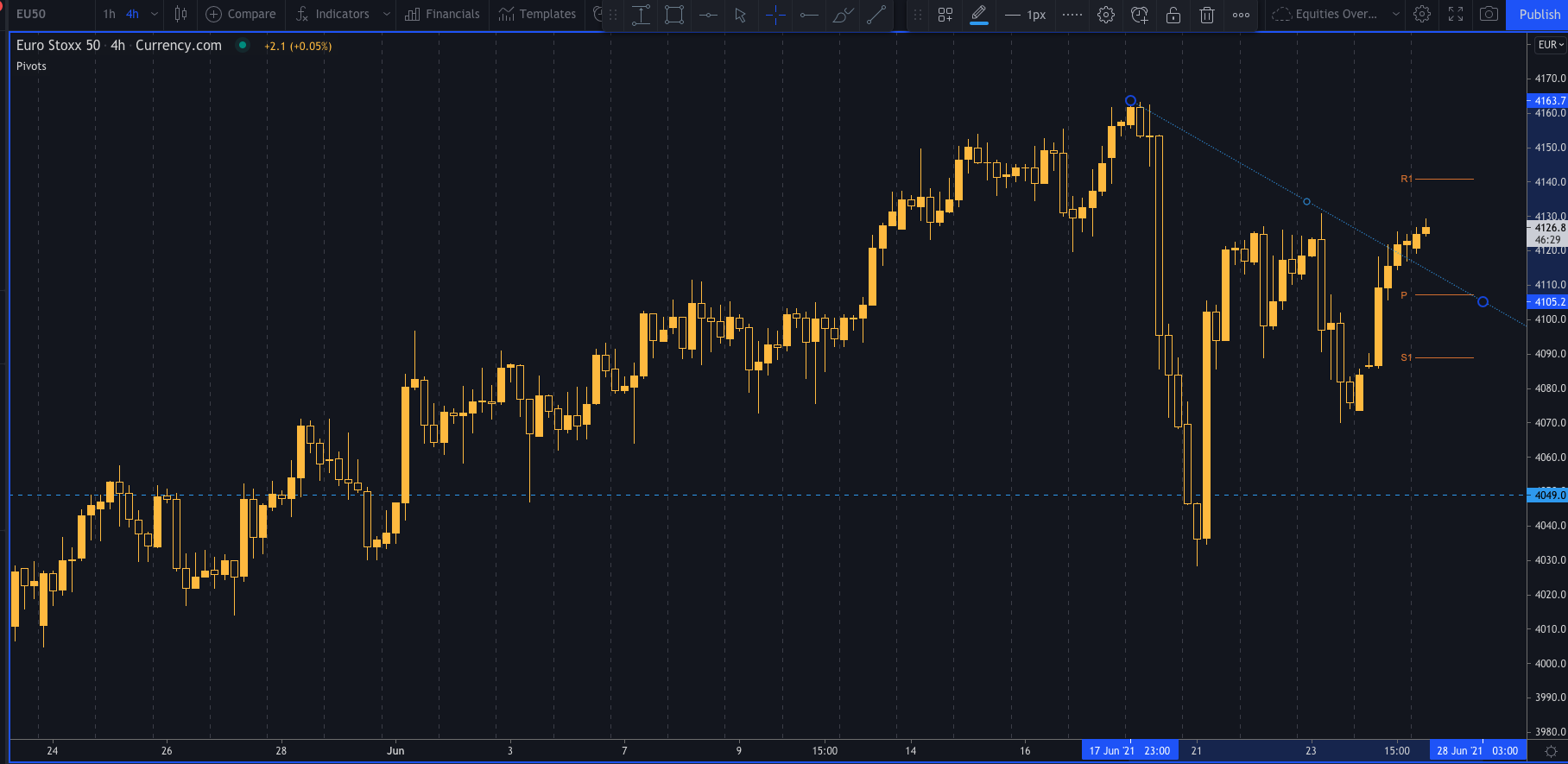Viewport: 1568px width, 764px height.
Task: Click the trend line middle anchor point
Action: [x=1306, y=202]
